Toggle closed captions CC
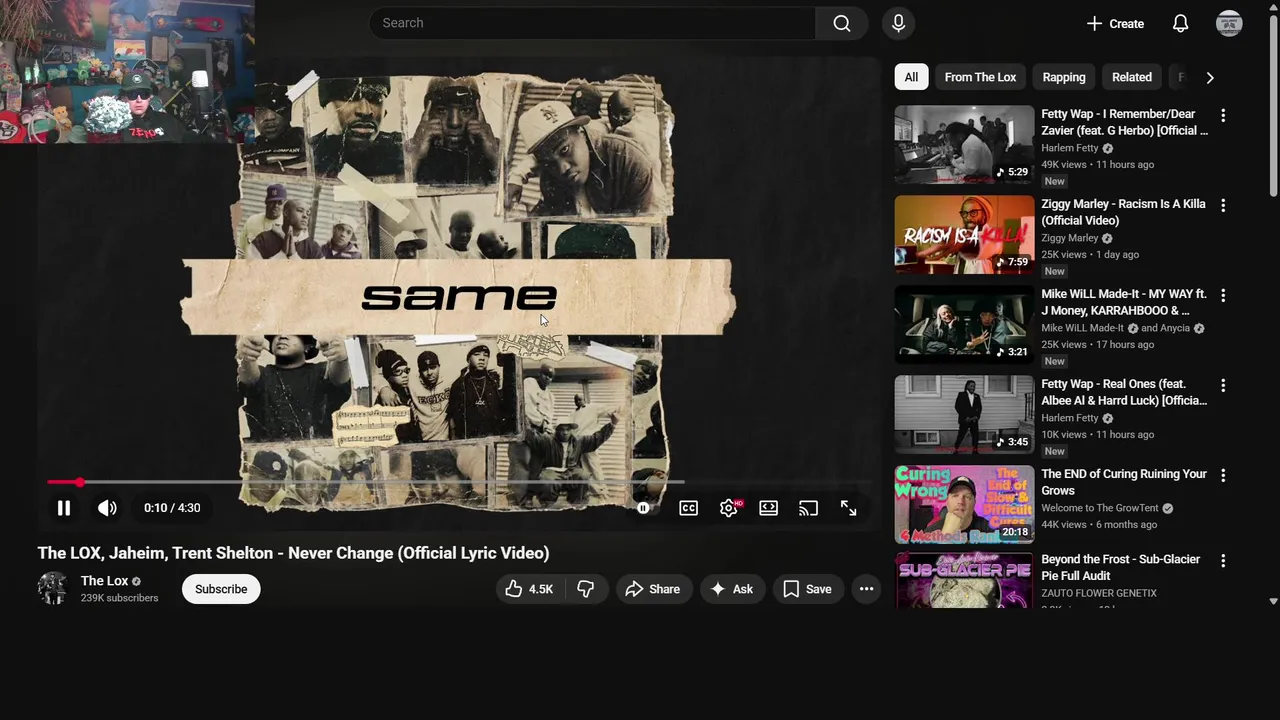The image size is (1280, 720). (688, 508)
